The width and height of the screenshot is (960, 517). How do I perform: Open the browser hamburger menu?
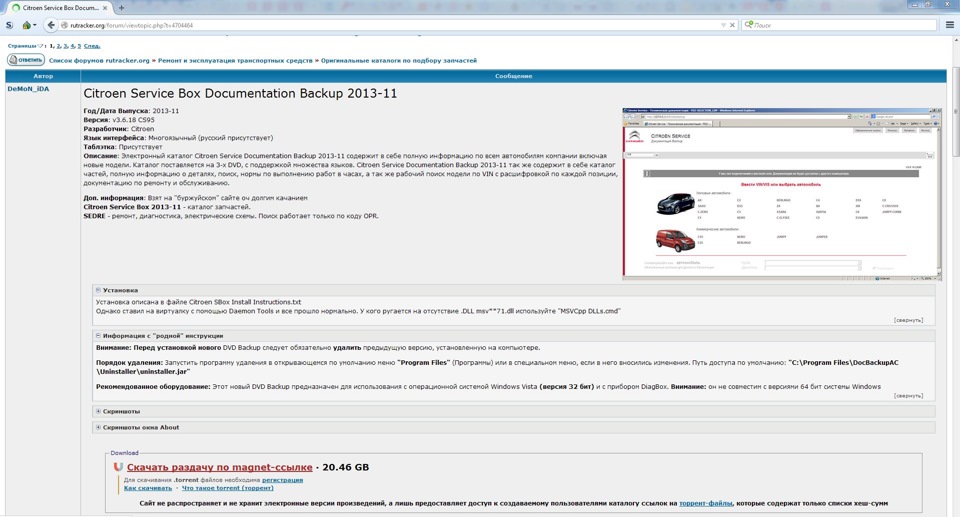(x=950, y=25)
